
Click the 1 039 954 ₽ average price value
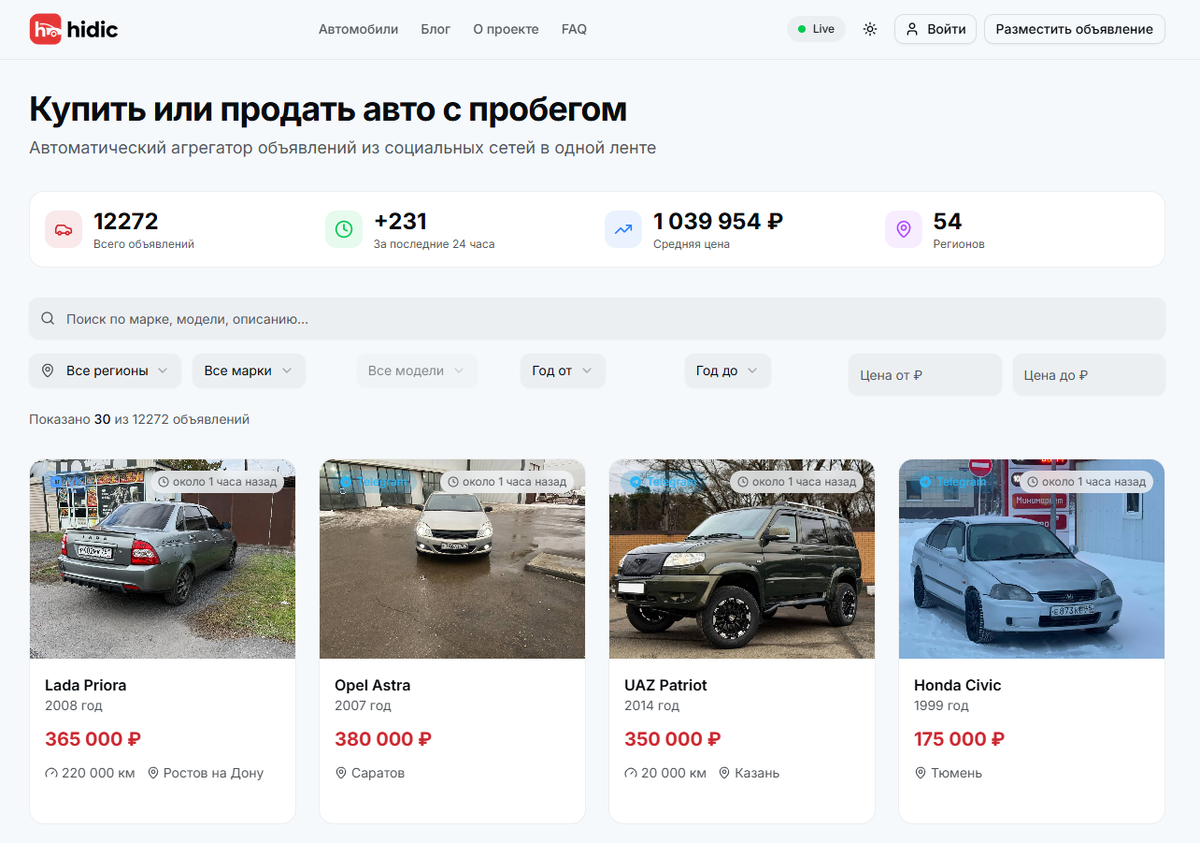tap(718, 221)
